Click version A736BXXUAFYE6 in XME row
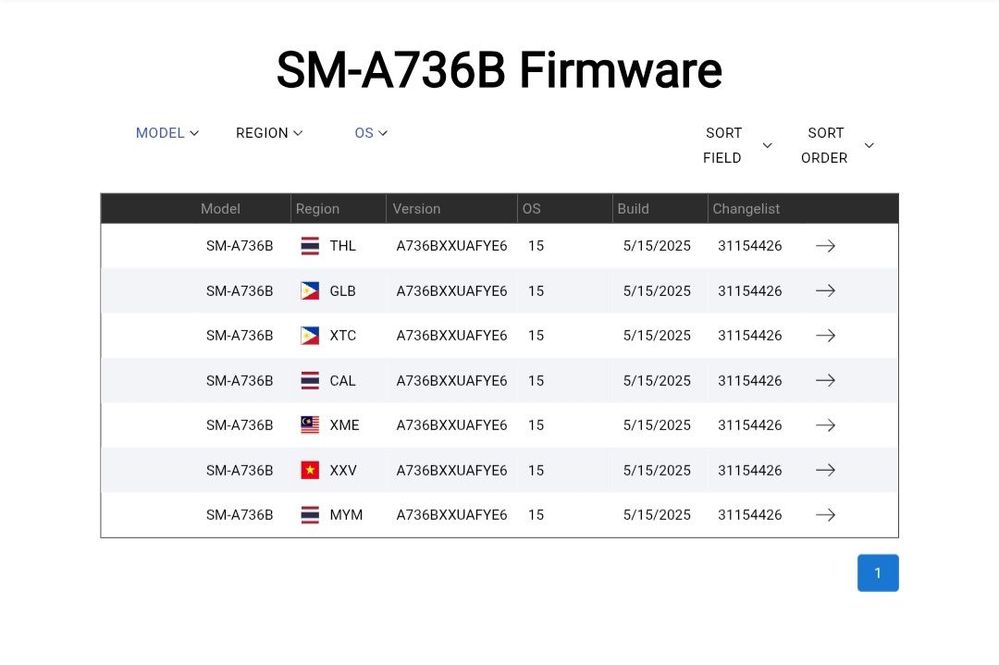This screenshot has height=665, width=999. [452, 425]
